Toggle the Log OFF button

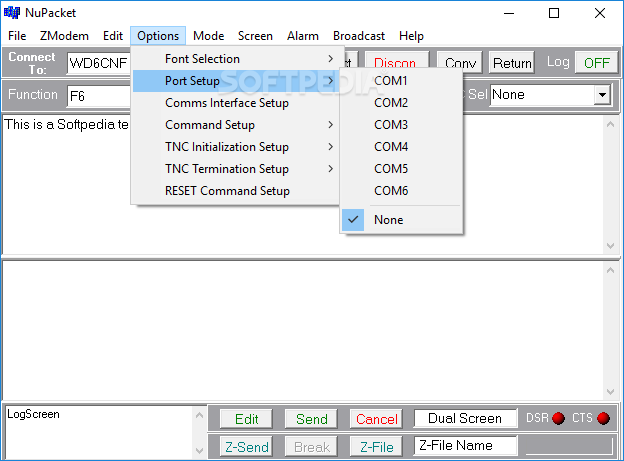click(x=596, y=63)
